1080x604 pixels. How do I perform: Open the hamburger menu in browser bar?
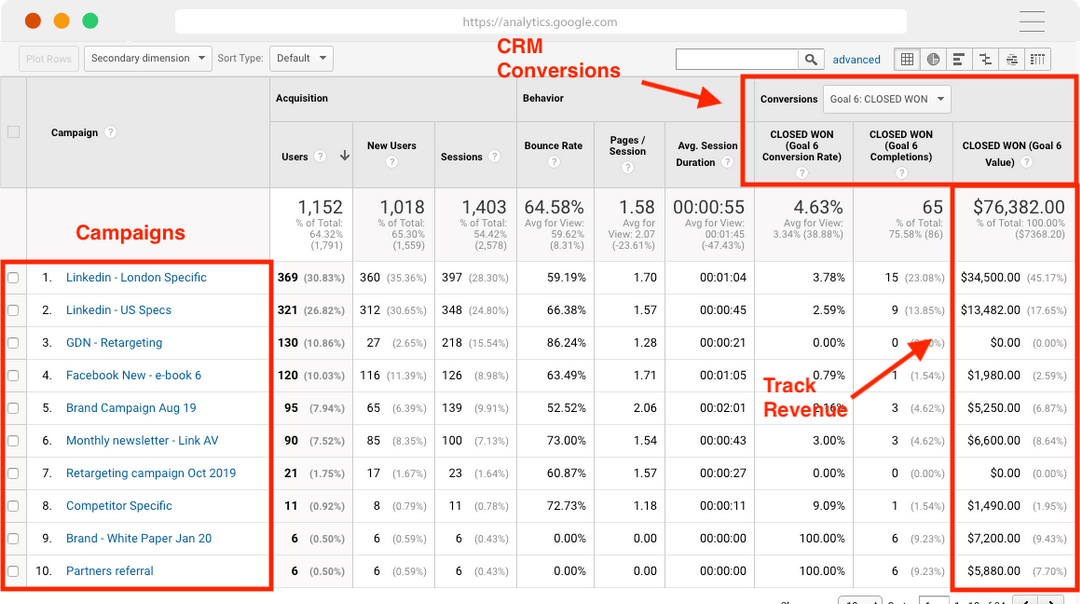point(1032,21)
